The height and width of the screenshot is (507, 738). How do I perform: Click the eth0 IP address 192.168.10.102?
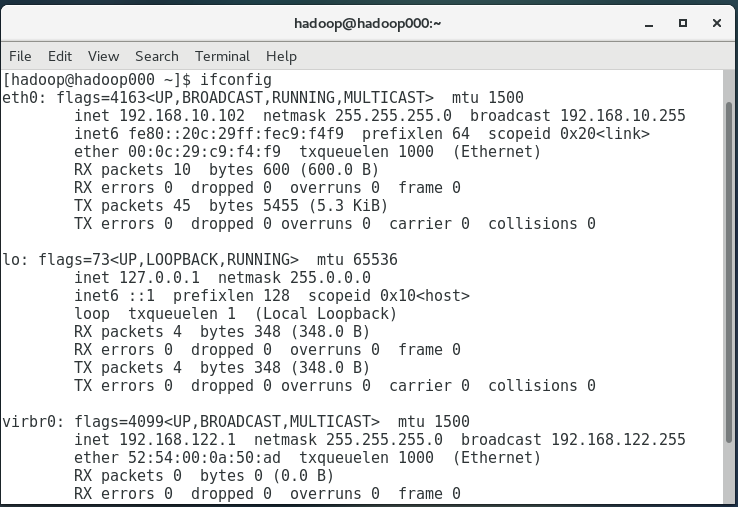point(182,116)
